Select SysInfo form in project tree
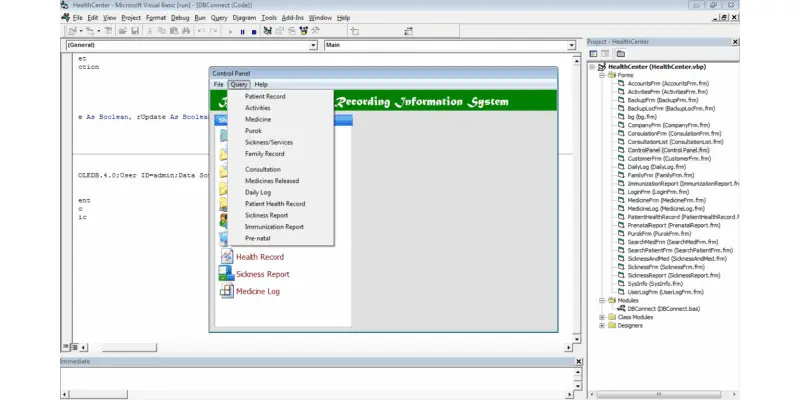The height and width of the screenshot is (400, 800). pos(655,284)
